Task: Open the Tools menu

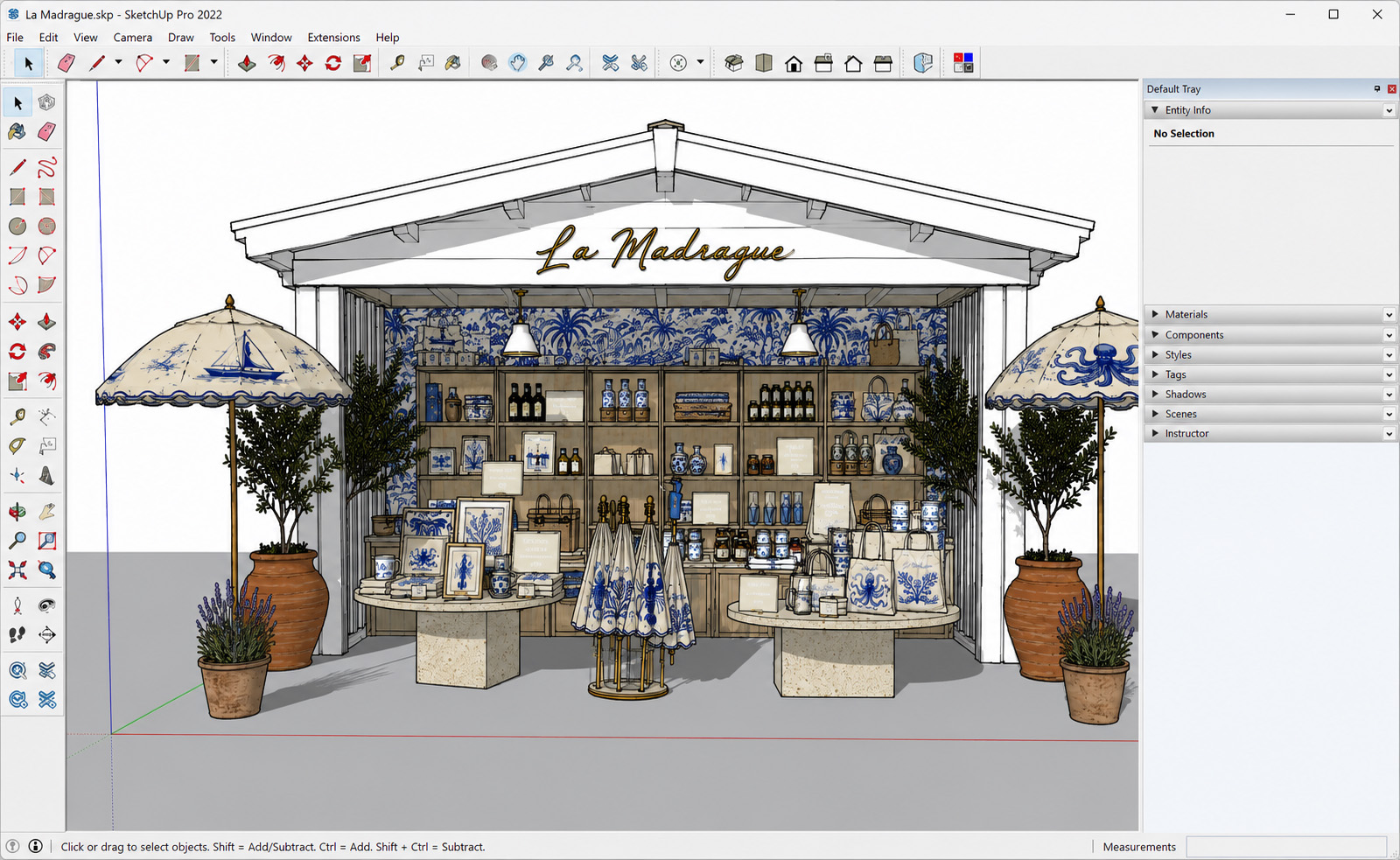Action: [x=222, y=38]
